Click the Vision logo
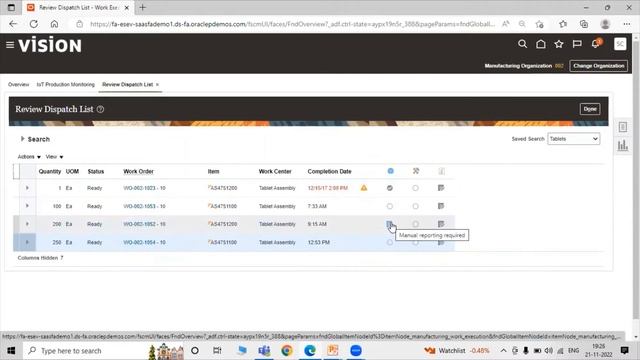The width and height of the screenshot is (640, 360). pyautogui.click(x=50, y=45)
